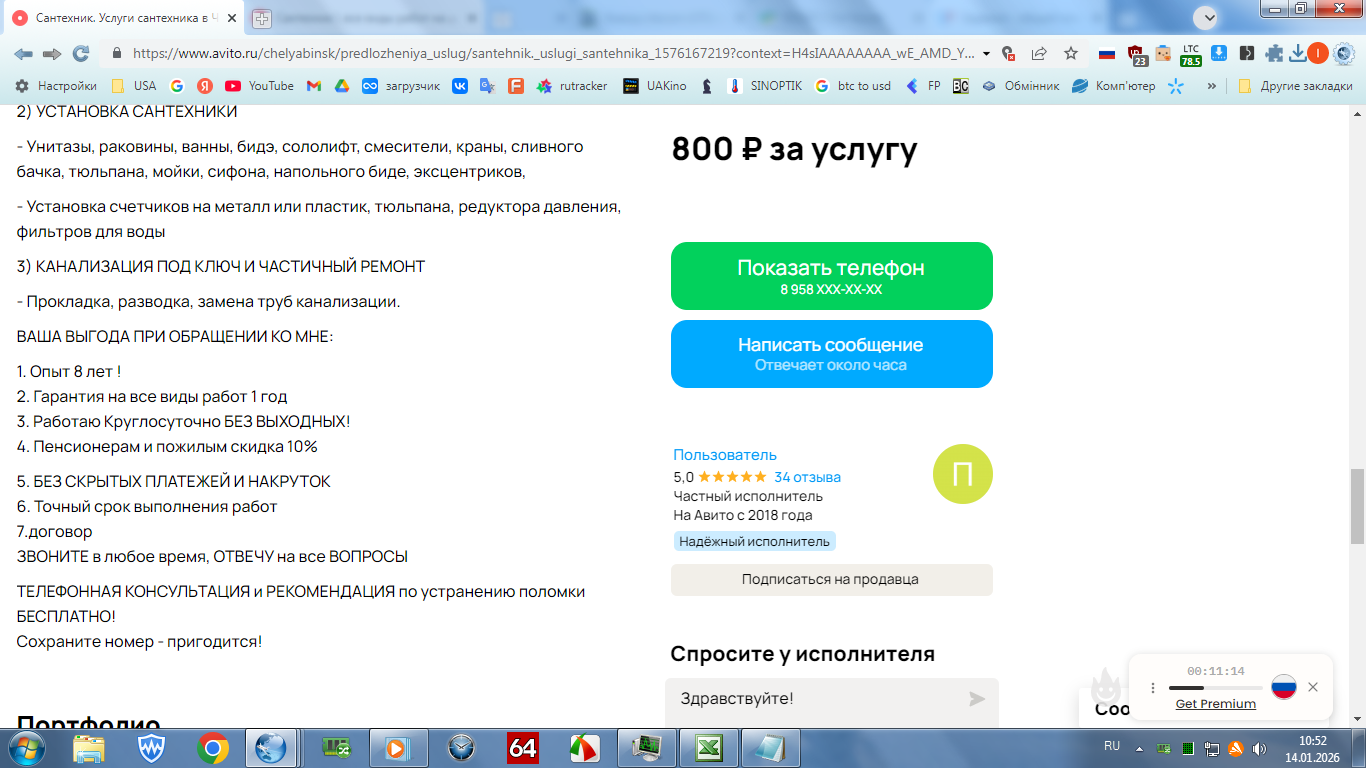1366x768 pixels.
Task: Expand the hidden bookmarks chevron
Action: coord(1212,86)
